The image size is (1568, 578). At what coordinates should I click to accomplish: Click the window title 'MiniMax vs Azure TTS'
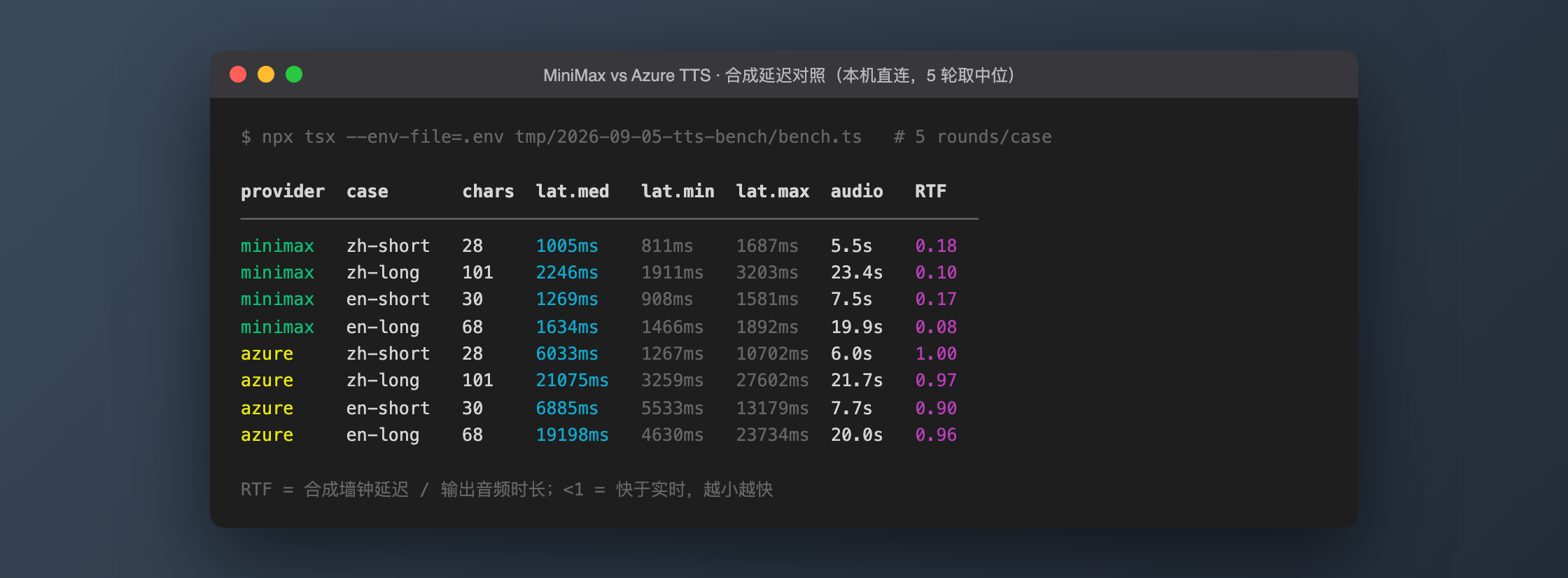tap(626, 75)
